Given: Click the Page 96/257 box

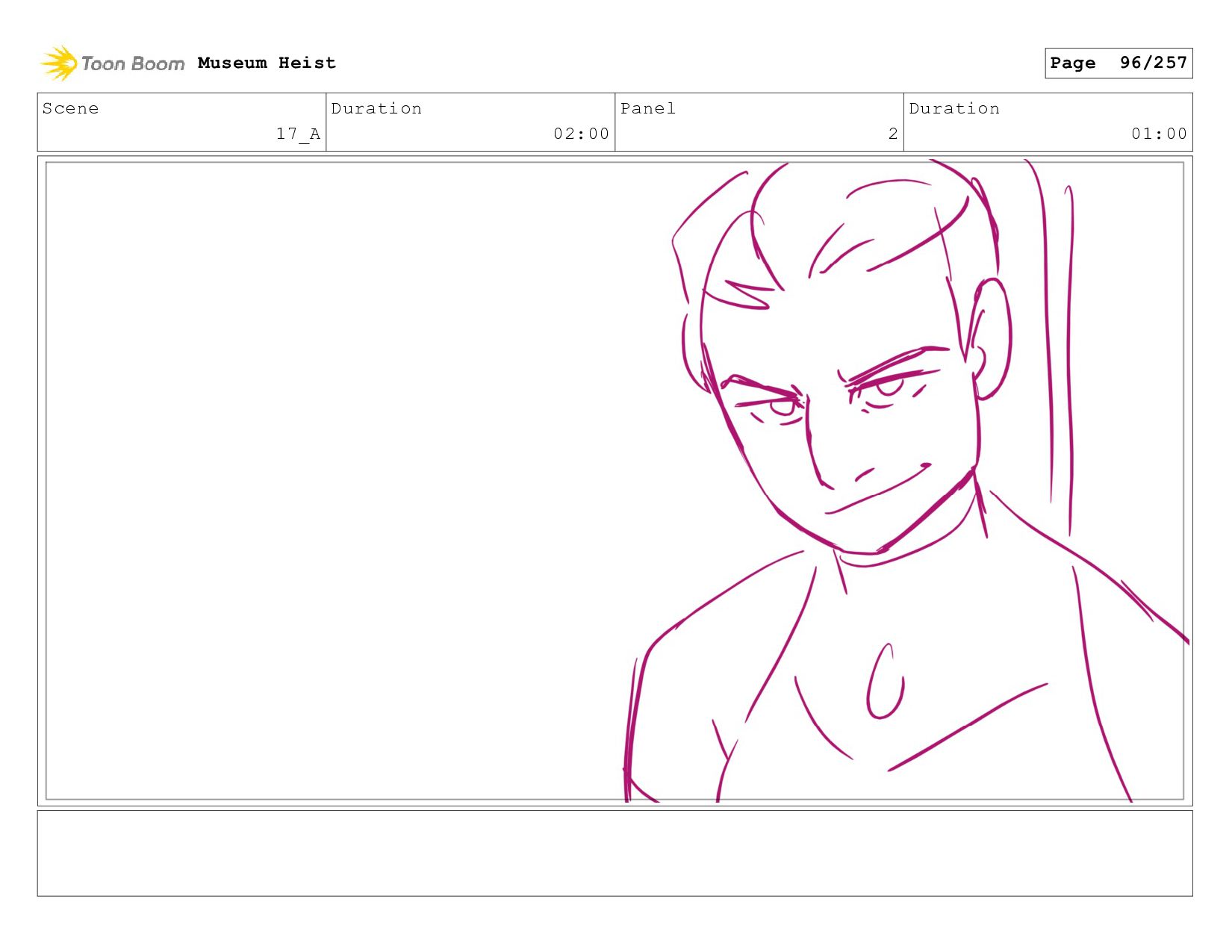Looking at the screenshot, I should point(1118,63).
